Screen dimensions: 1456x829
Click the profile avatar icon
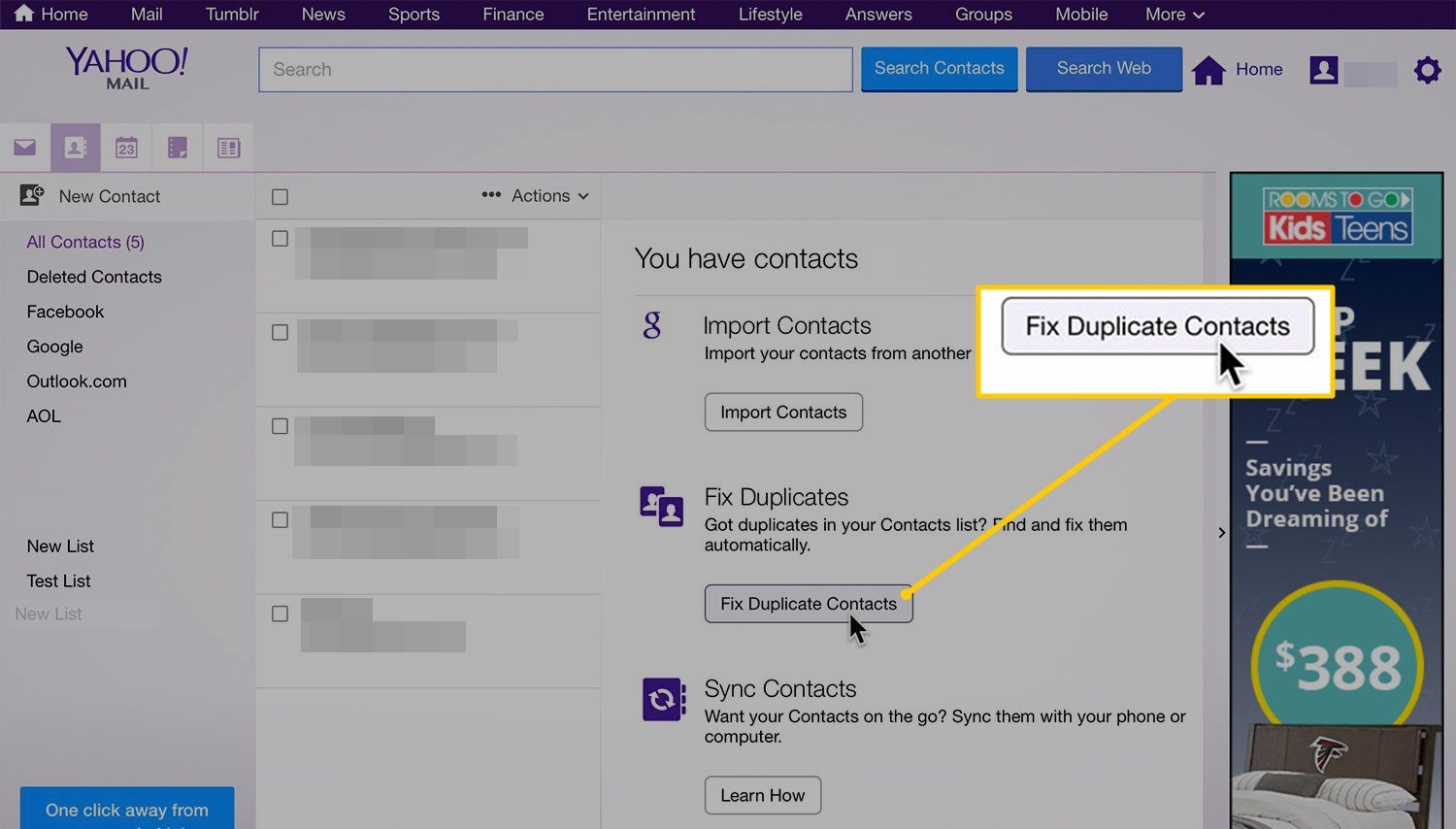[x=1324, y=70]
